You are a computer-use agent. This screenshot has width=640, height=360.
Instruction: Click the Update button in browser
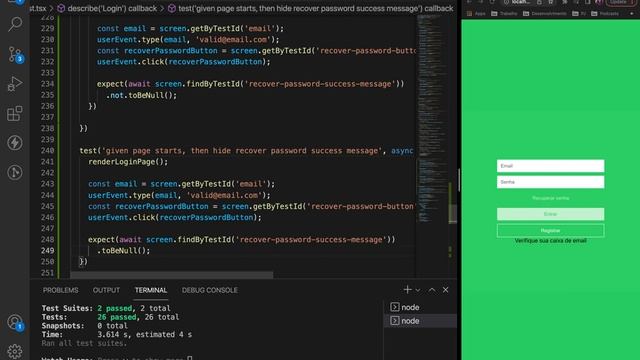click(620, 2)
